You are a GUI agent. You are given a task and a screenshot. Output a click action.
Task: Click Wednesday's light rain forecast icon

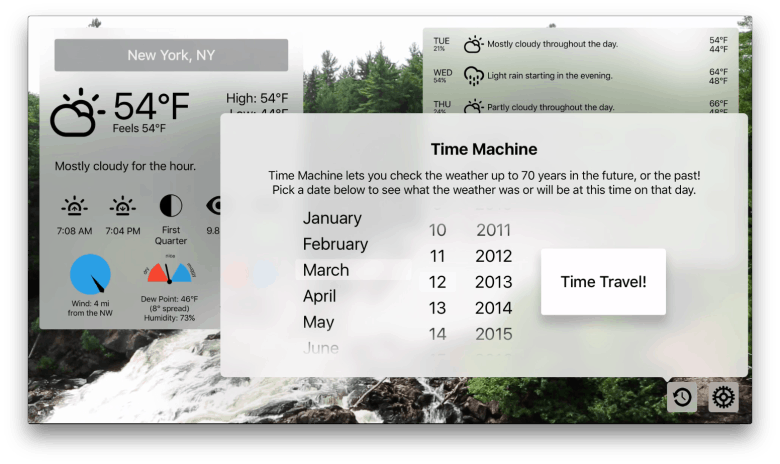coord(473,75)
